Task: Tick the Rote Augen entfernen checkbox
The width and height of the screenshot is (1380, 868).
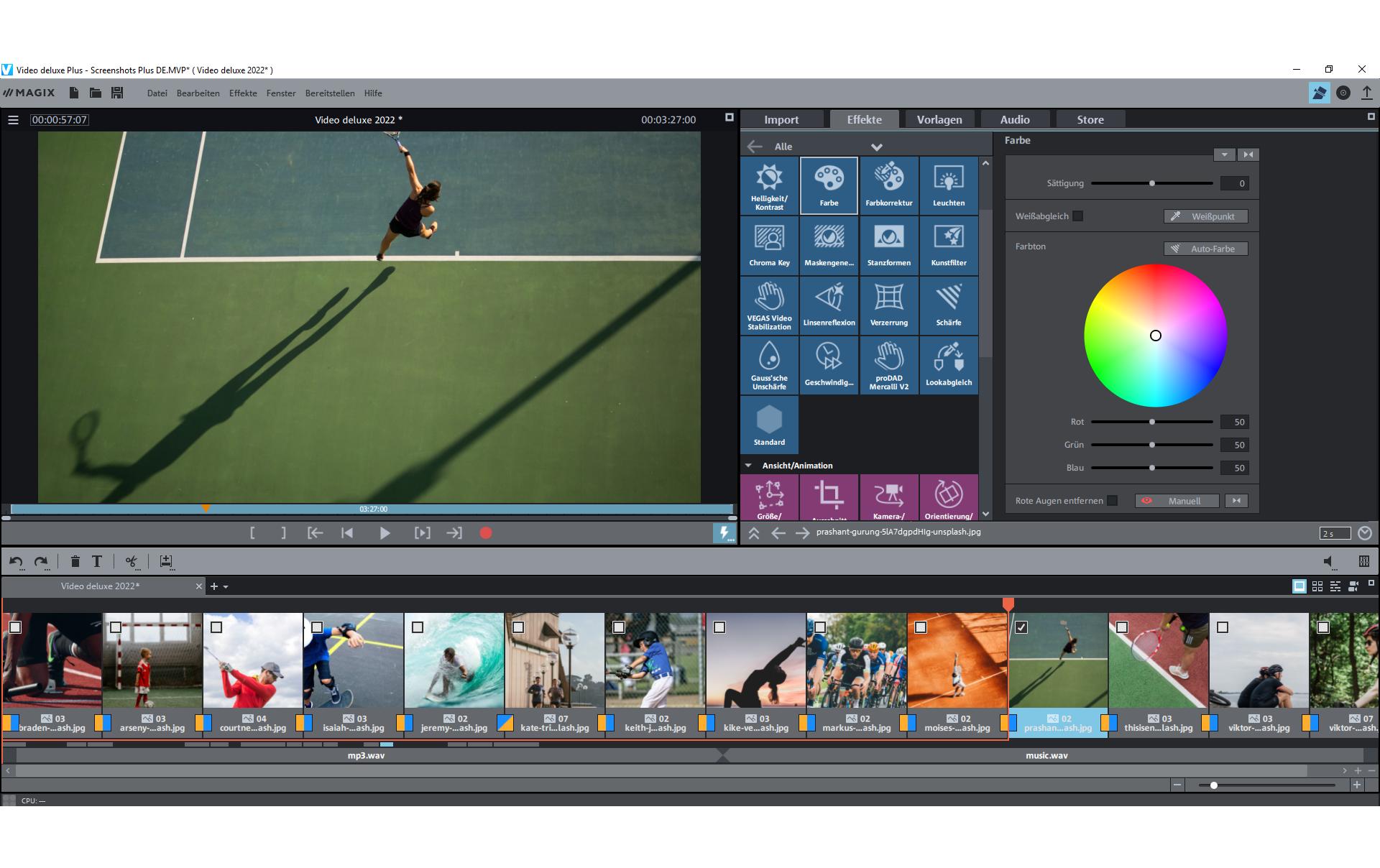Action: click(1112, 501)
